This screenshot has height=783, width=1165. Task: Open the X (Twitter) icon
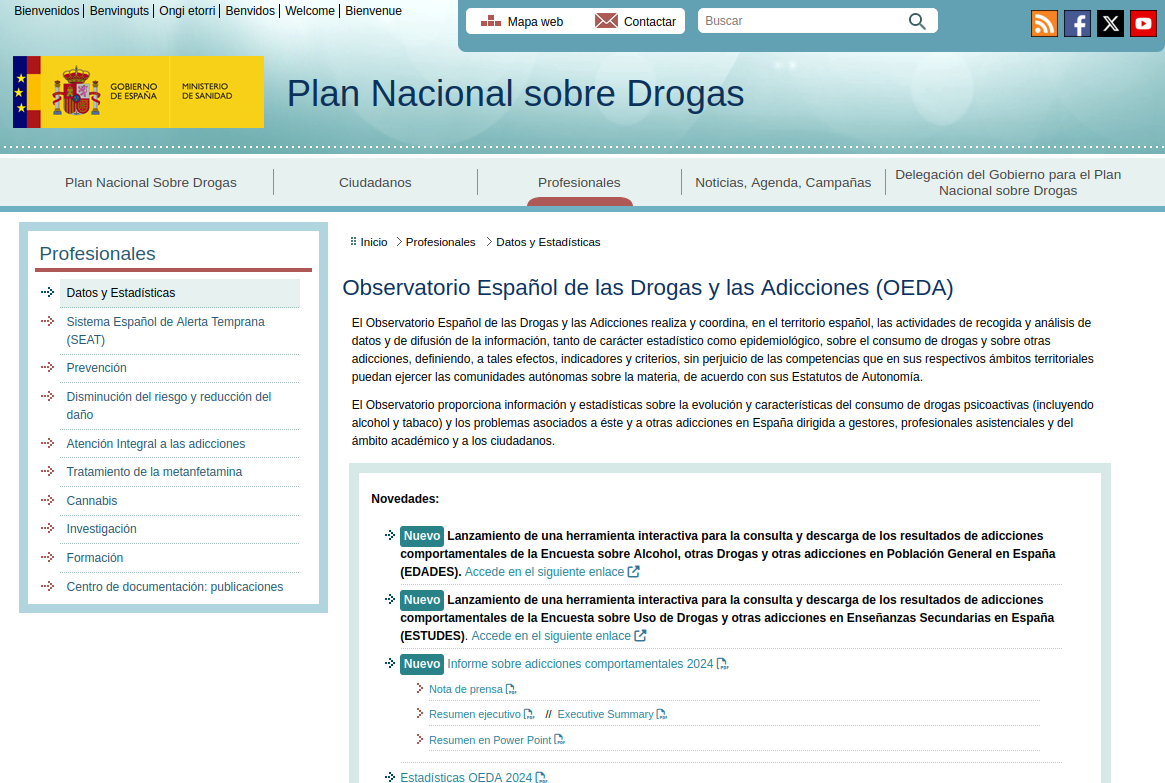click(x=1110, y=24)
